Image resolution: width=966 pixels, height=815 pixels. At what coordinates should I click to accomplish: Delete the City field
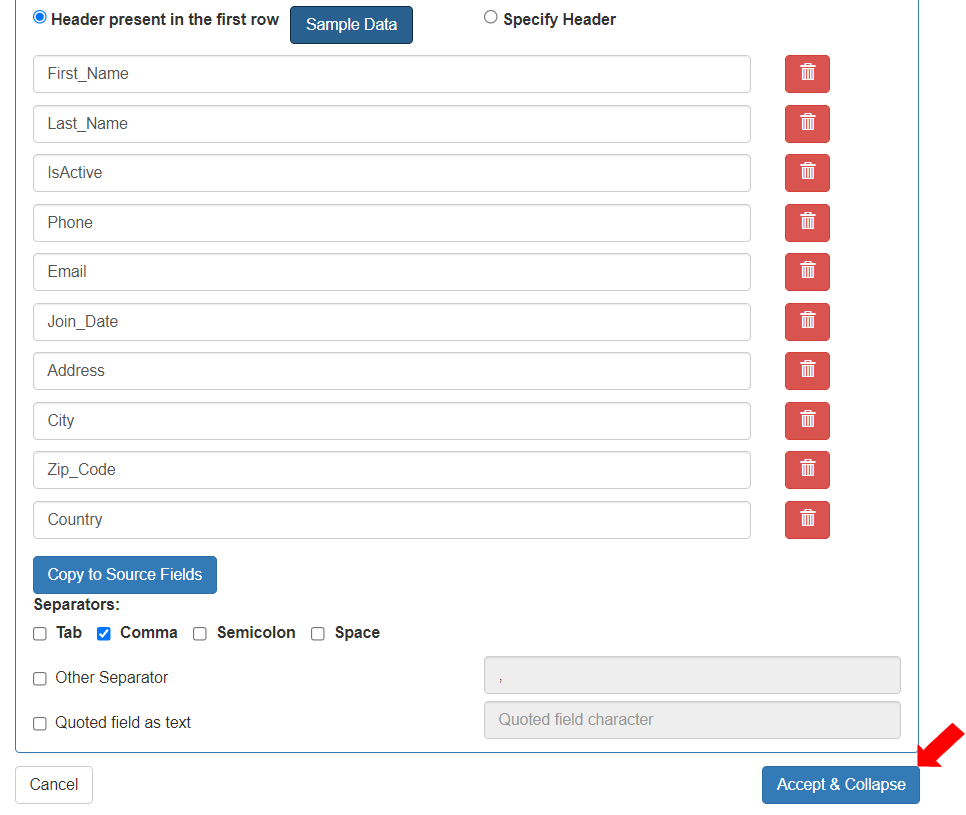click(807, 420)
